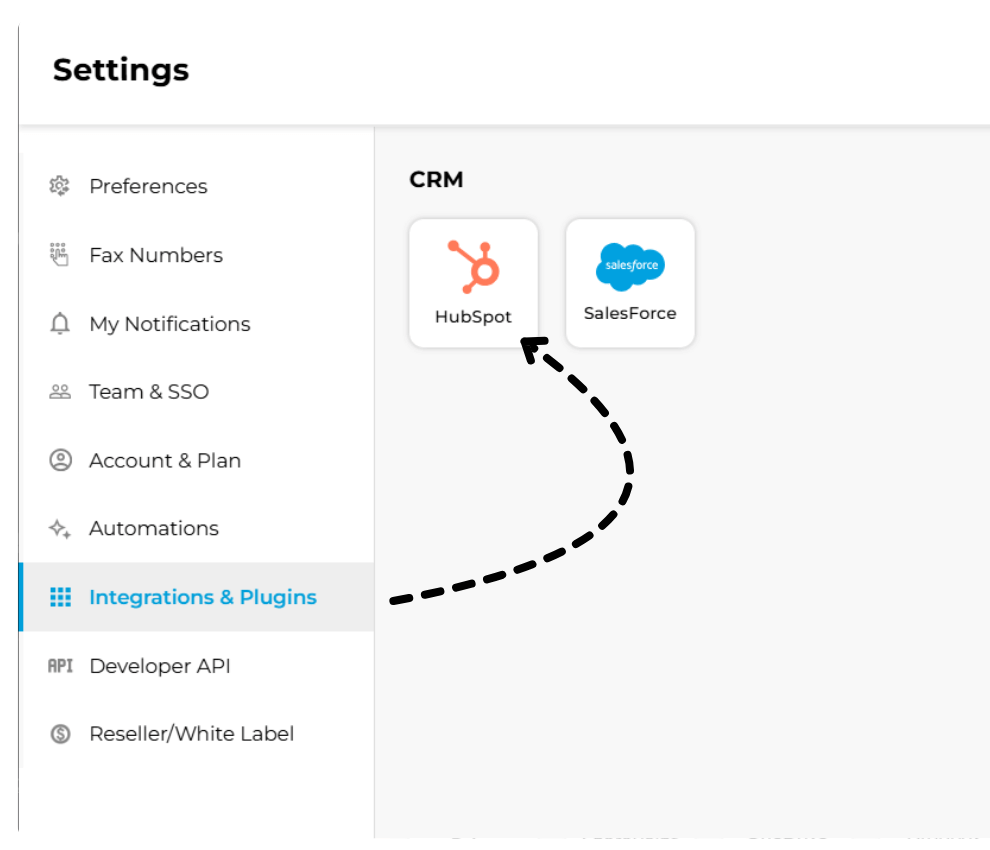Select the Account & Plan profile icon
Viewport: 990px width, 850px height.
59,460
